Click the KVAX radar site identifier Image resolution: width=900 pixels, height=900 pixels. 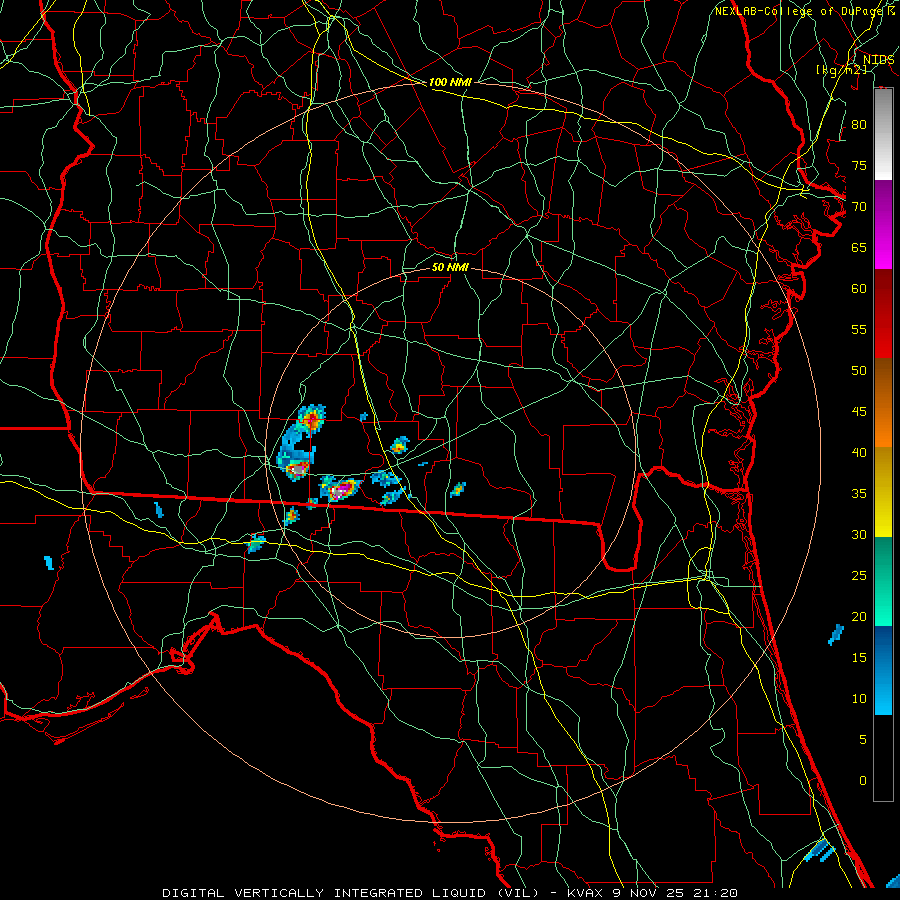(x=584, y=893)
